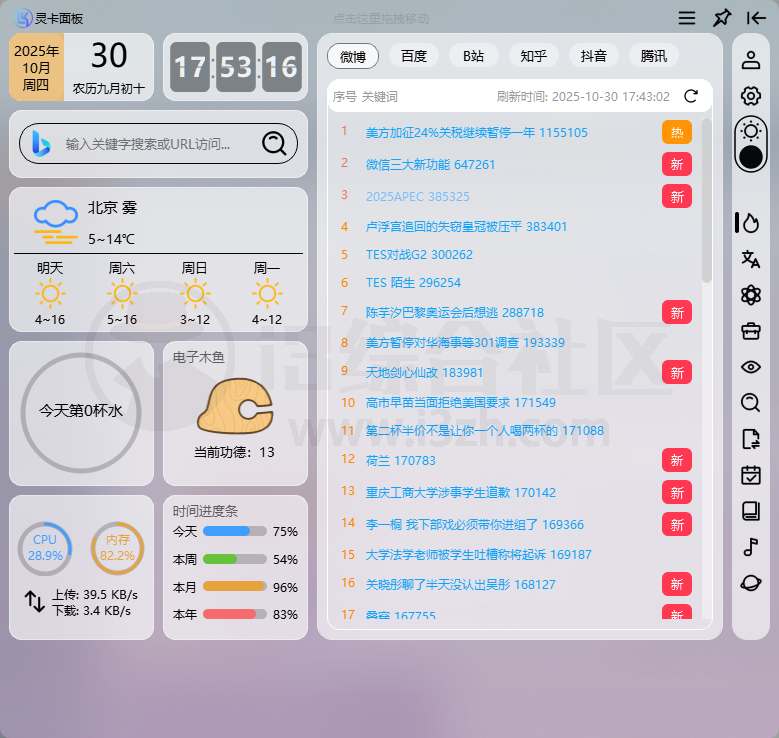
Task: Open trend 微信三大新功能
Action: (x=430, y=164)
